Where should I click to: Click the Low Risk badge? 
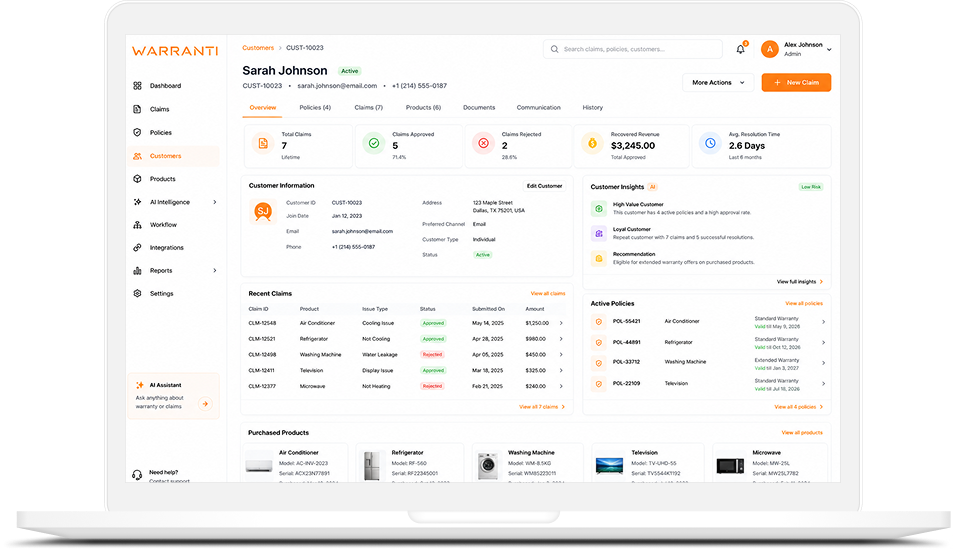tap(810, 187)
